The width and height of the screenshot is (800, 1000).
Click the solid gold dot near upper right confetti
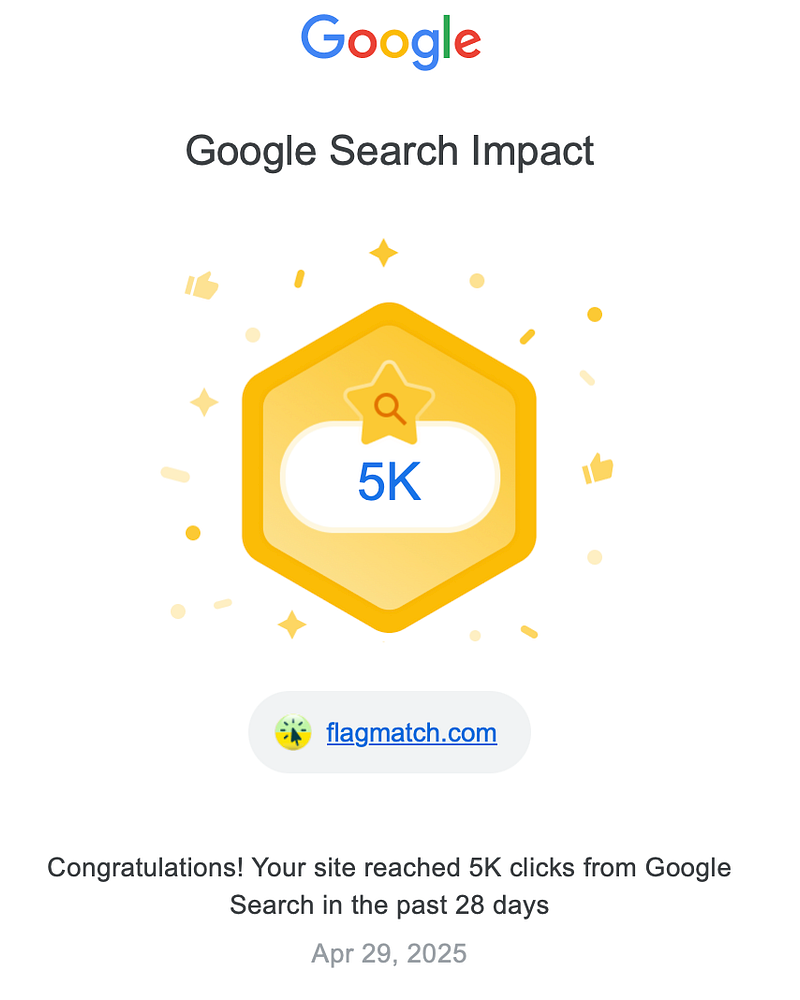[x=595, y=314]
